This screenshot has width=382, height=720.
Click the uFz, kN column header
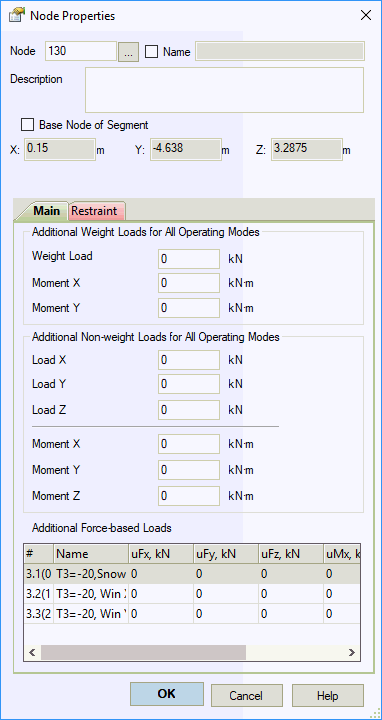(292, 554)
